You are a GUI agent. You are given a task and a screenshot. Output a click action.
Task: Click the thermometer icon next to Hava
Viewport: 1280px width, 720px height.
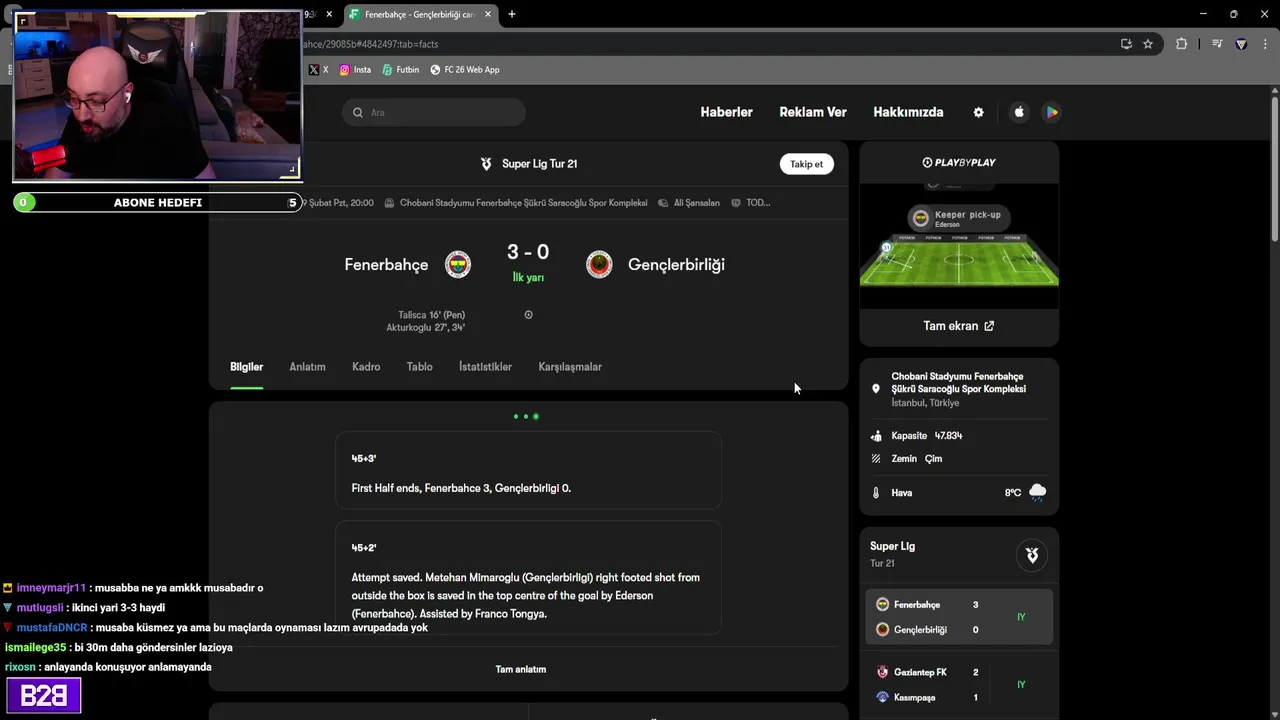click(x=876, y=493)
